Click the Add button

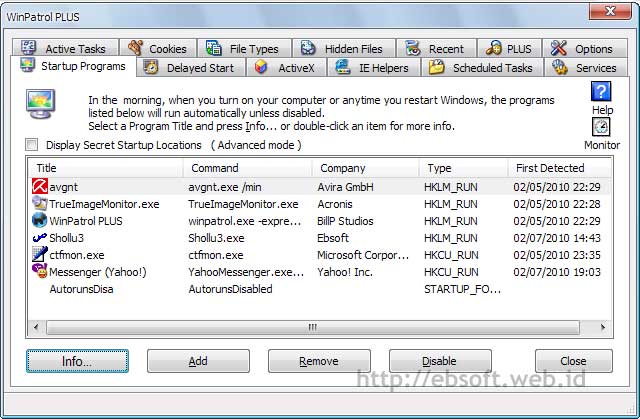198,361
